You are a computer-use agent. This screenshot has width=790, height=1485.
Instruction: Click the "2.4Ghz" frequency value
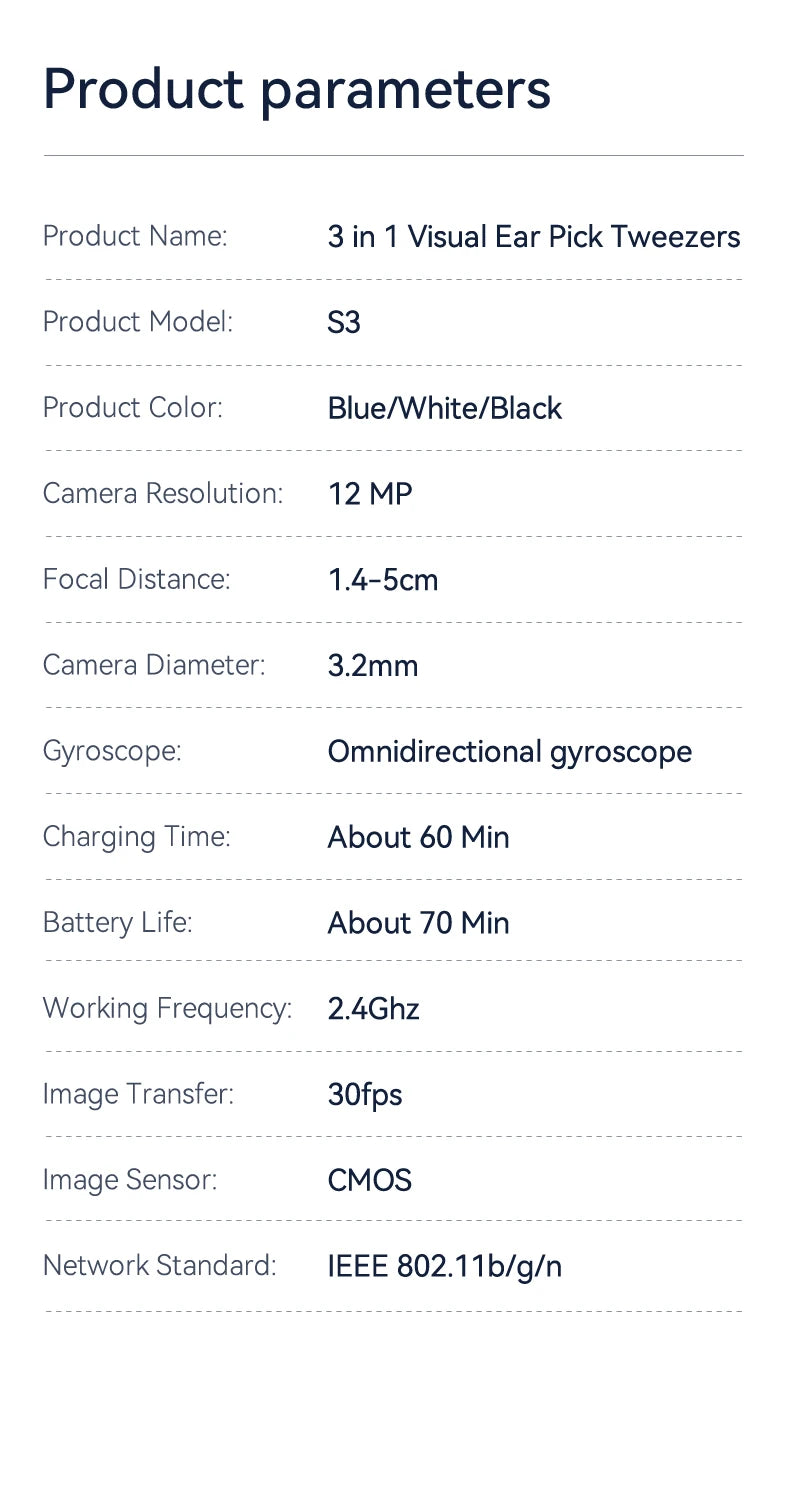373,1009
